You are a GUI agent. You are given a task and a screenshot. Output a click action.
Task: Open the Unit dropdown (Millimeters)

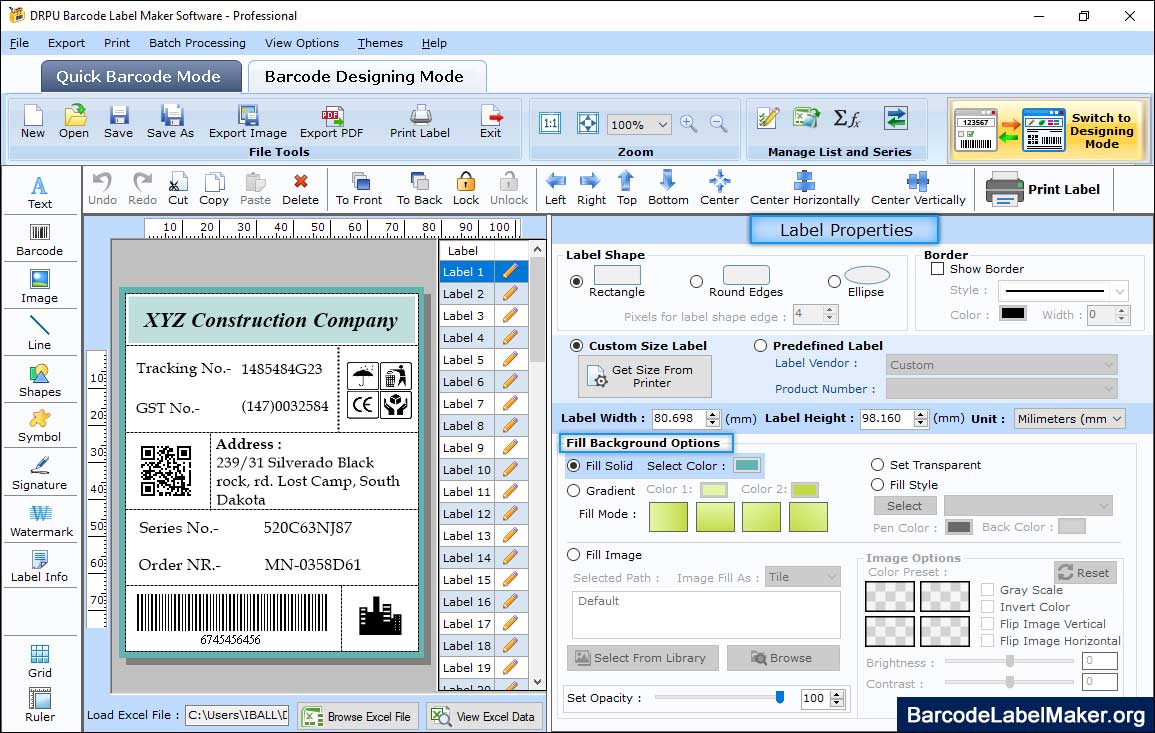[1070, 418]
